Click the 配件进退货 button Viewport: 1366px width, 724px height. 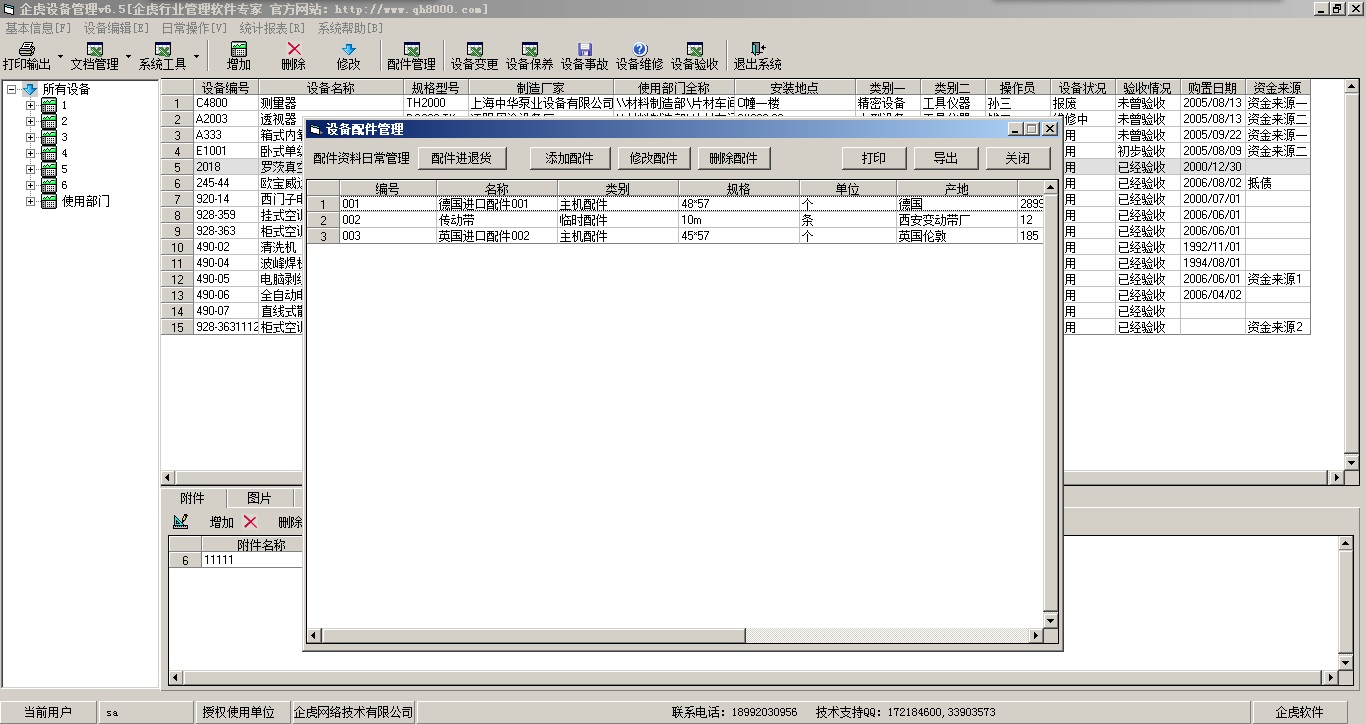pyautogui.click(x=462, y=158)
